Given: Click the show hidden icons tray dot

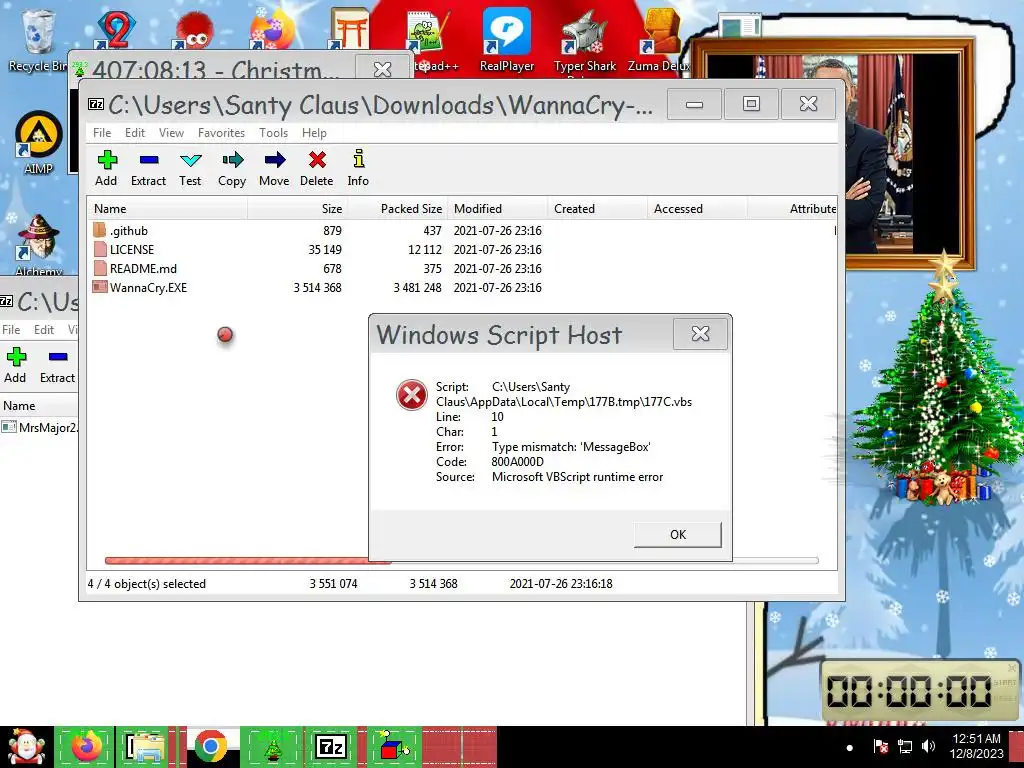Looking at the screenshot, I should 850,747.
